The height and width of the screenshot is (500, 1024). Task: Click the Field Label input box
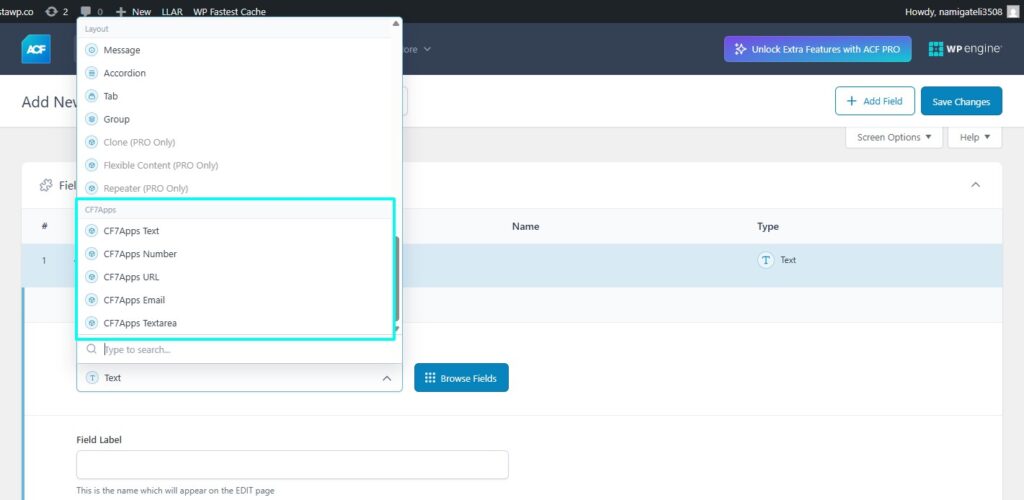coord(292,465)
